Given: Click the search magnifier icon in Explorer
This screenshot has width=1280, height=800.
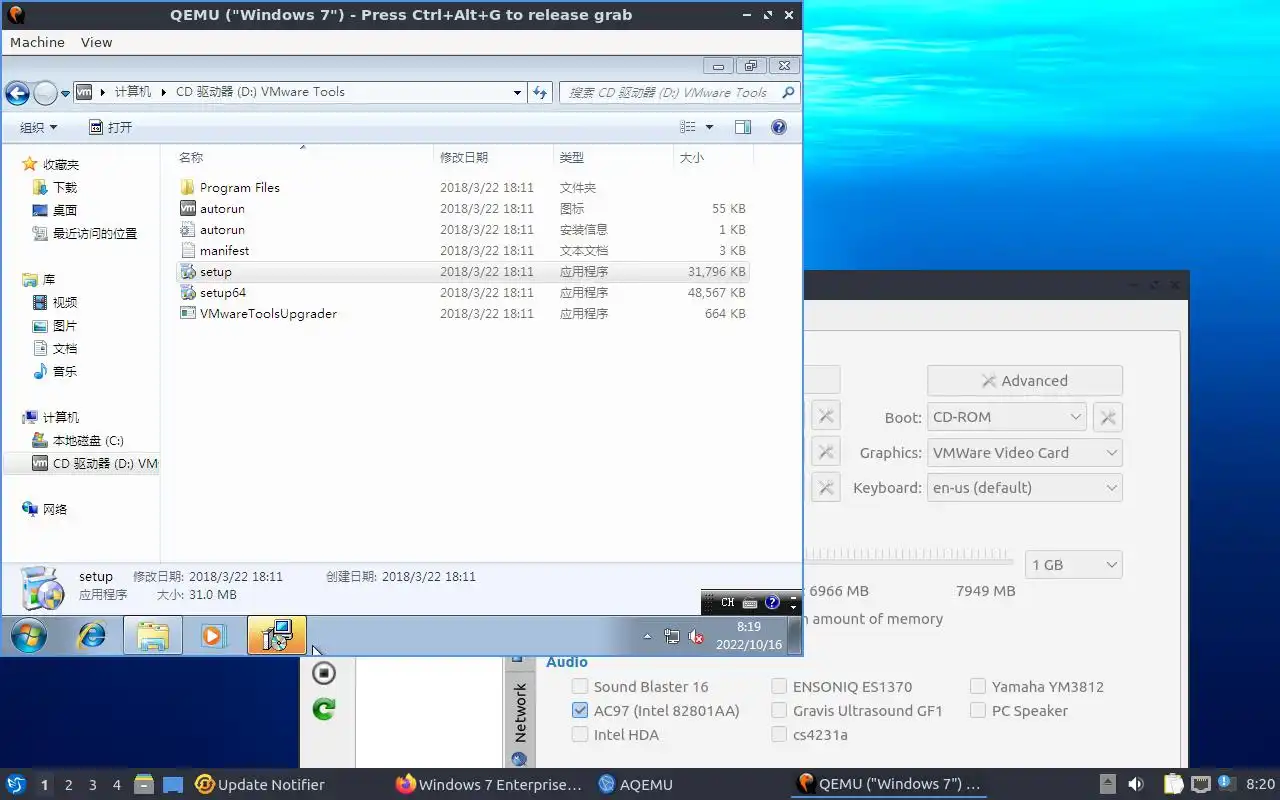Looking at the screenshot, I should click(788, 92).
